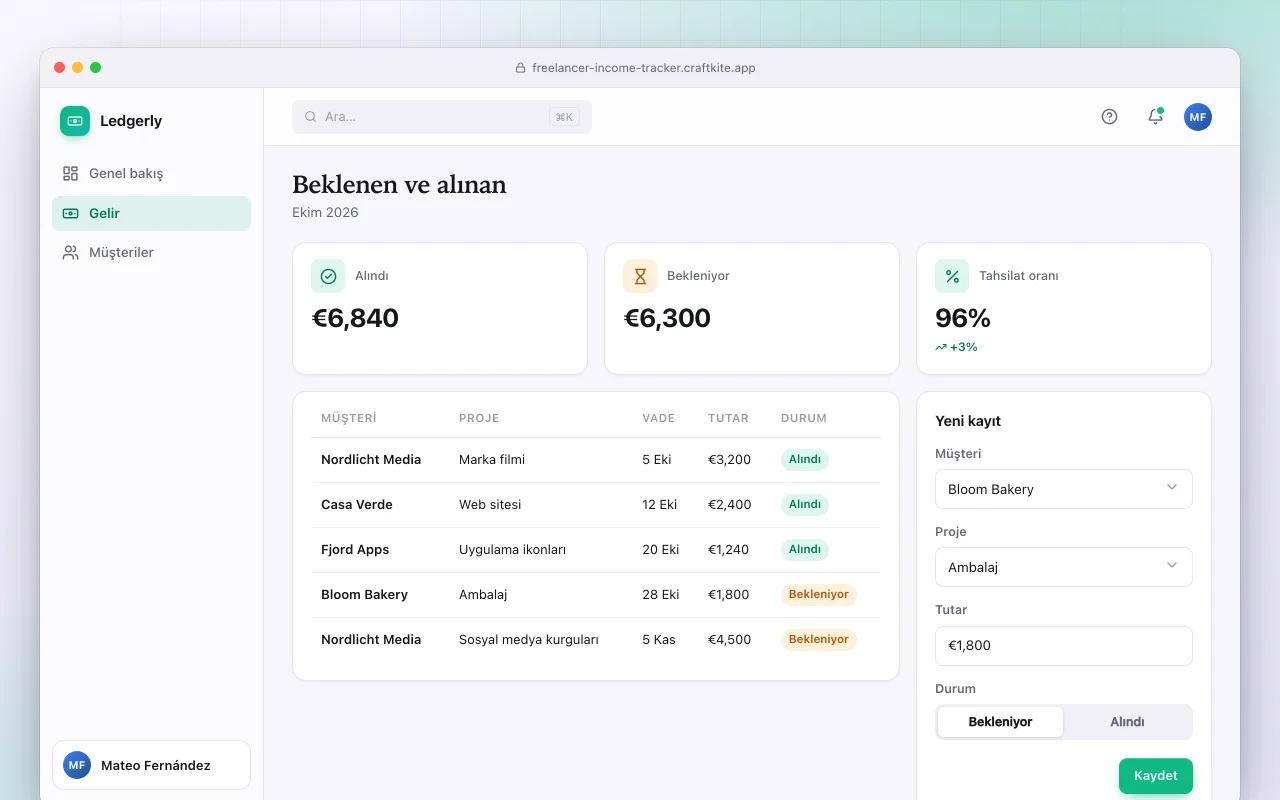
Task: Click the percent Tahsilat oranı icon
Action: (952, 276)
